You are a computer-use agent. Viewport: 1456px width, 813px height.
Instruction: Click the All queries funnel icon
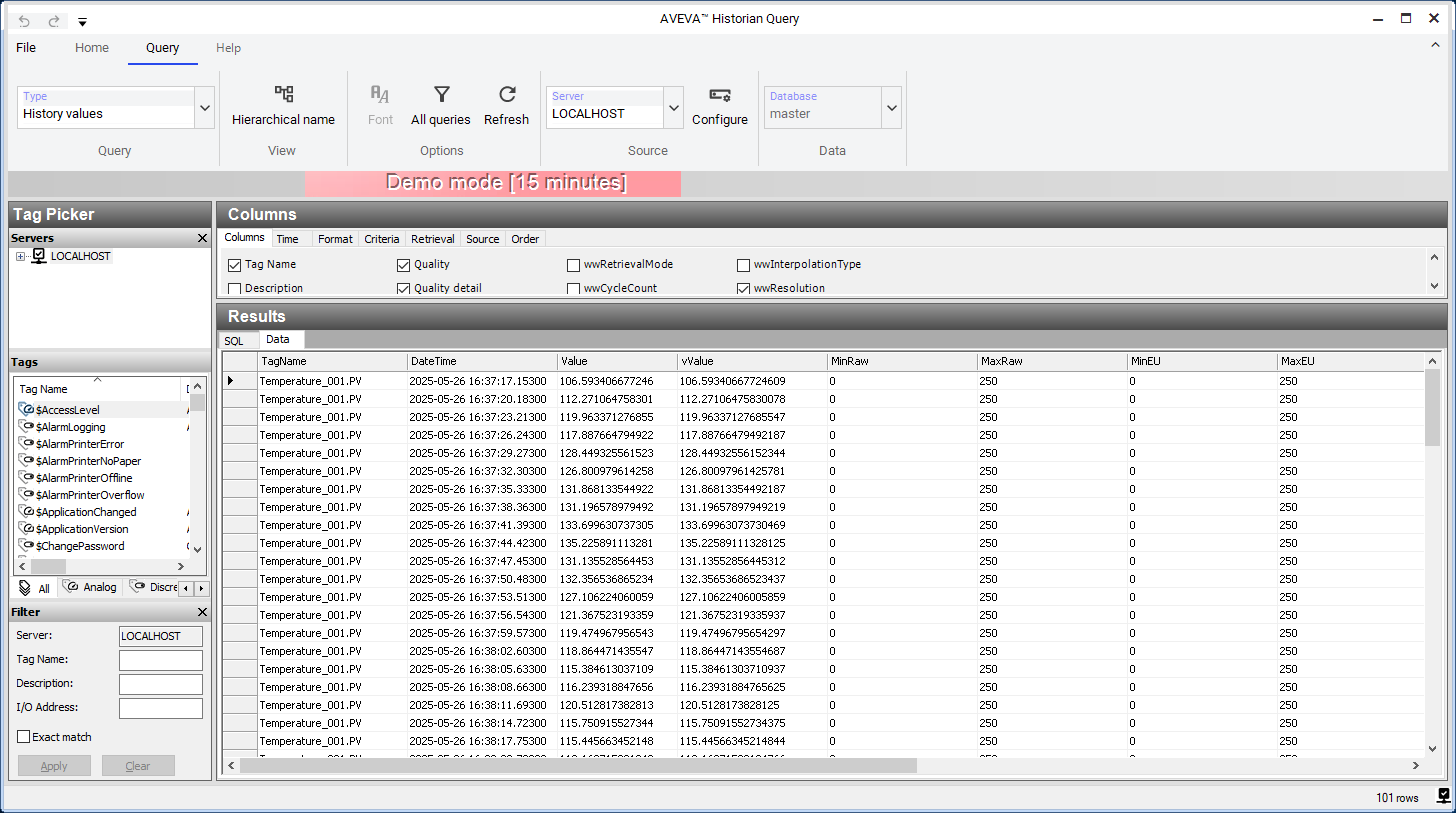[x=441, y=94]
